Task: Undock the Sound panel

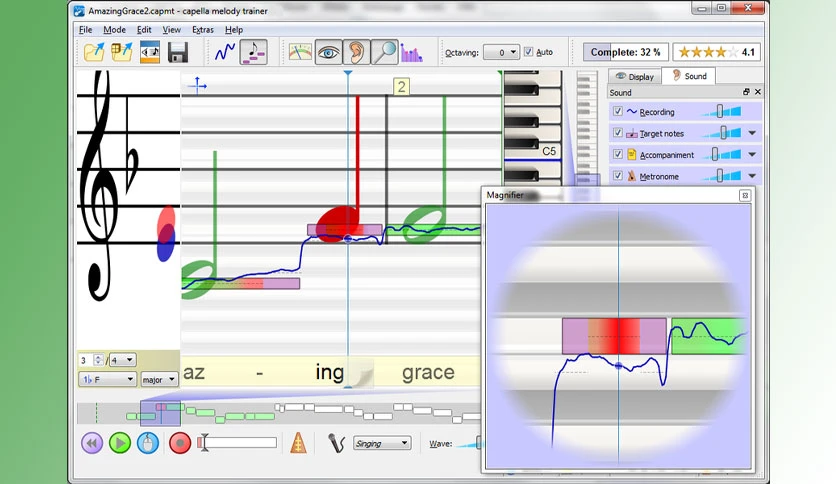Action: coord(746,92)
